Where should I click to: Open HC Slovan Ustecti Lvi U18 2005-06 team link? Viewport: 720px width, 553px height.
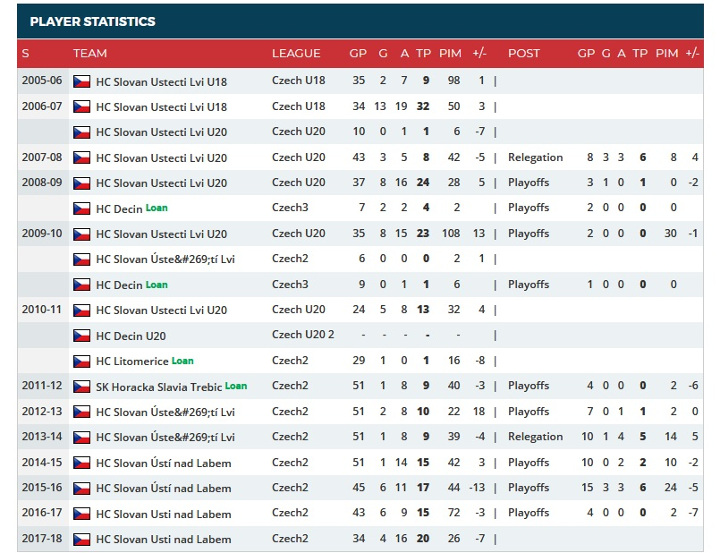click(x=161, y=82)
